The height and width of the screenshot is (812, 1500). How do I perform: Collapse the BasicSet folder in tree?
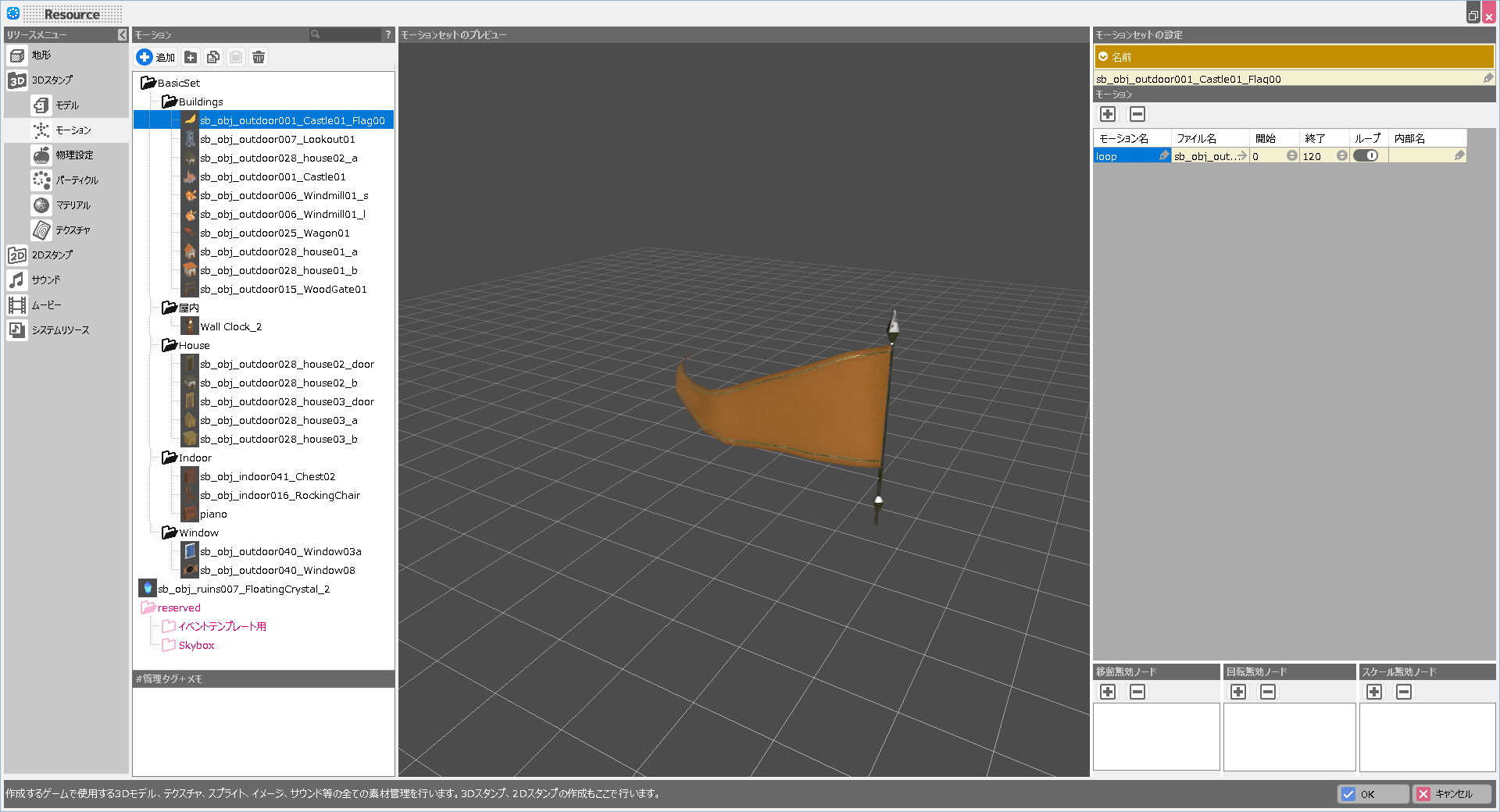[x=148, y=83]
